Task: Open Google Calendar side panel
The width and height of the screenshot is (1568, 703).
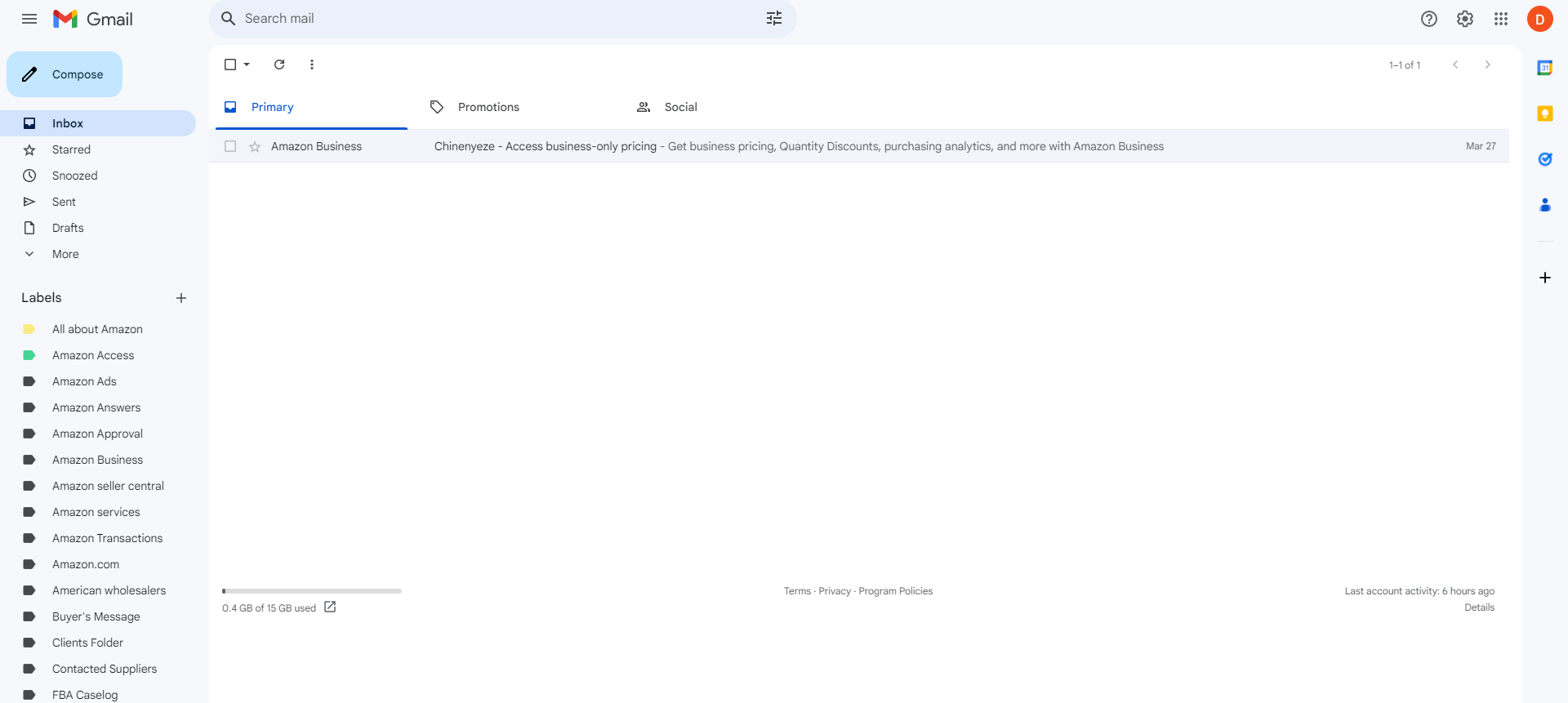Action: pyautogui.click(x=1545, y=68)
